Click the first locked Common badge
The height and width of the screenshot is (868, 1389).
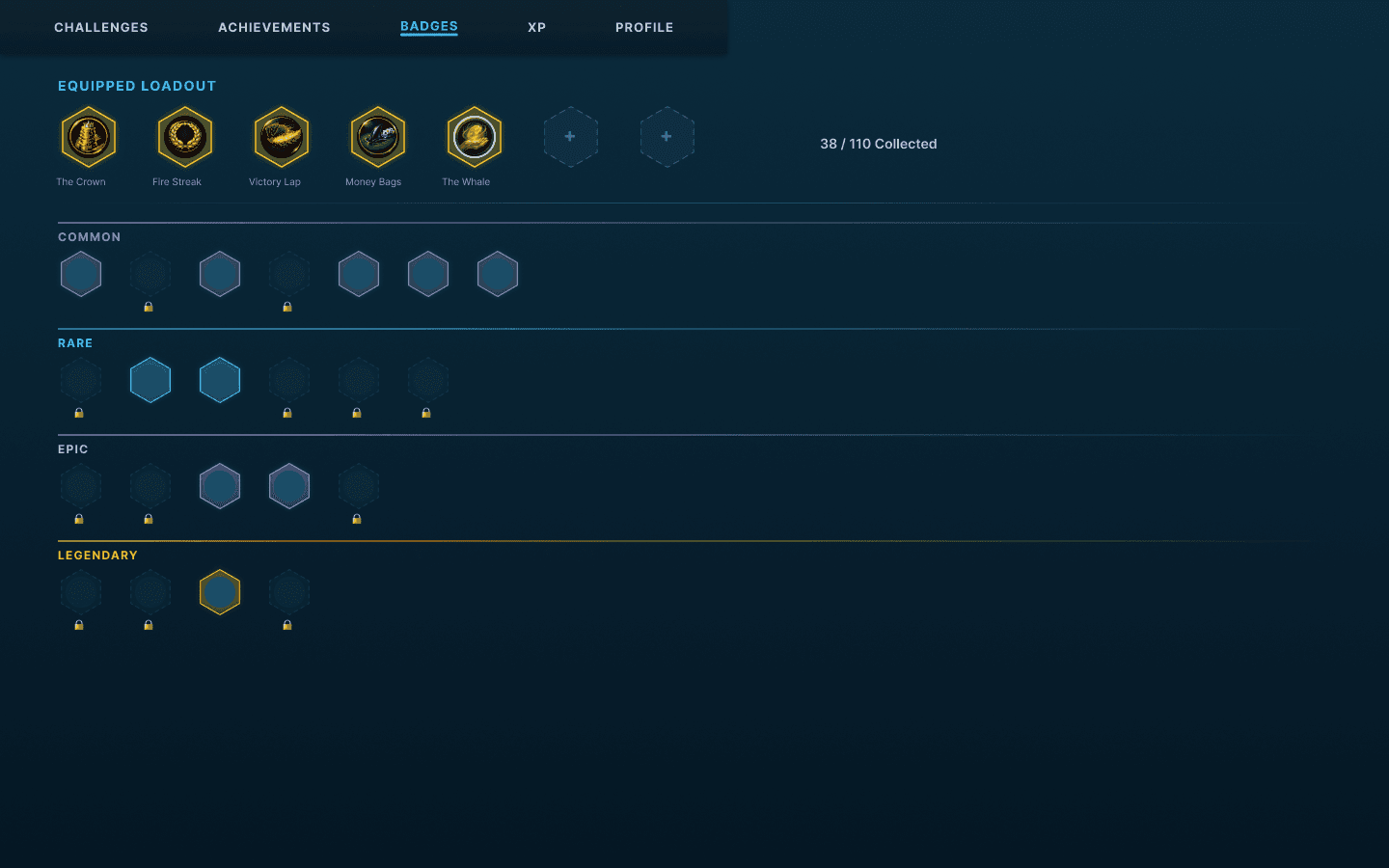tap(150, 274)
